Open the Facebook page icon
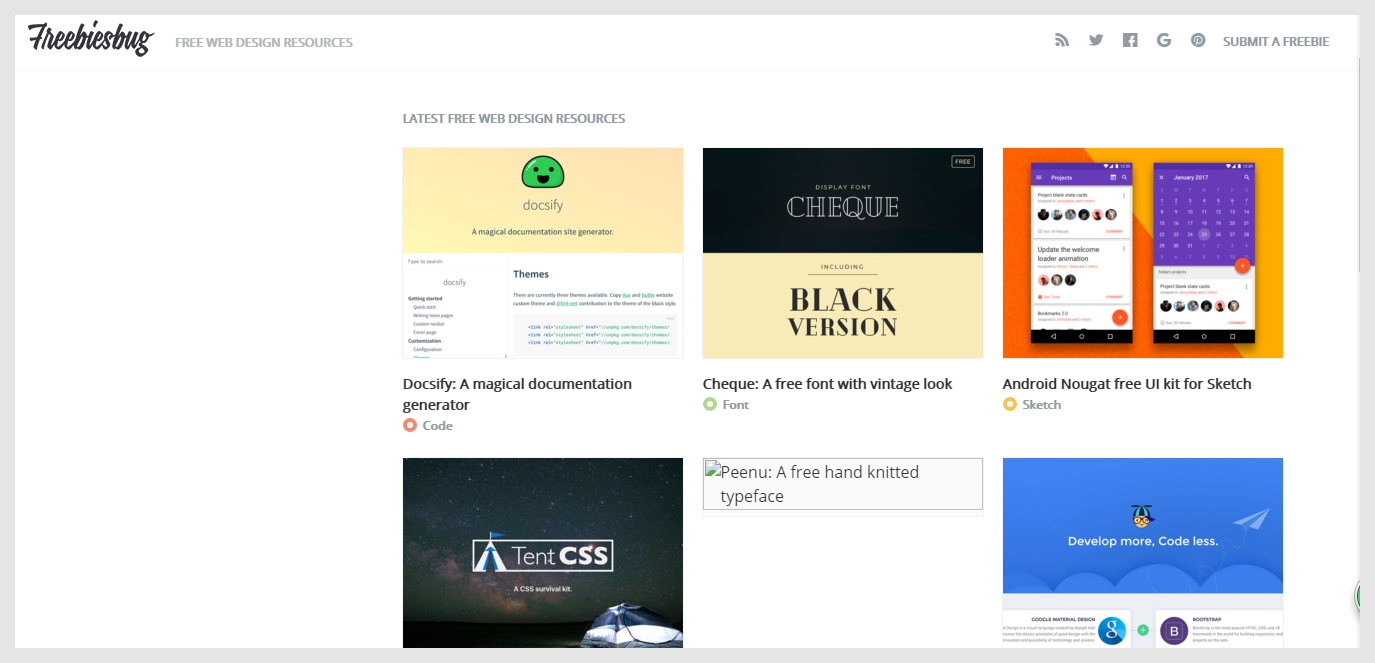 tap(1130, 40)
